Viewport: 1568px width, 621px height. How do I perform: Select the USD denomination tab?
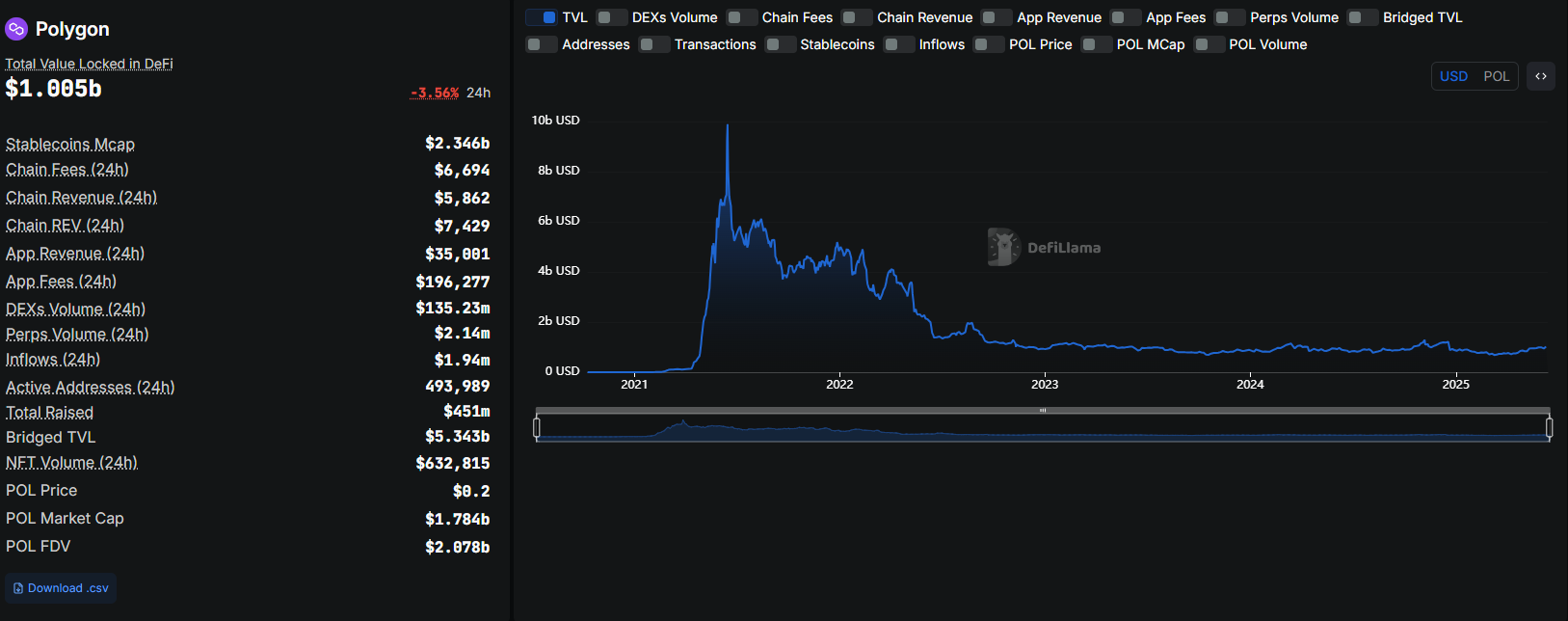(x=1453, y=76)
